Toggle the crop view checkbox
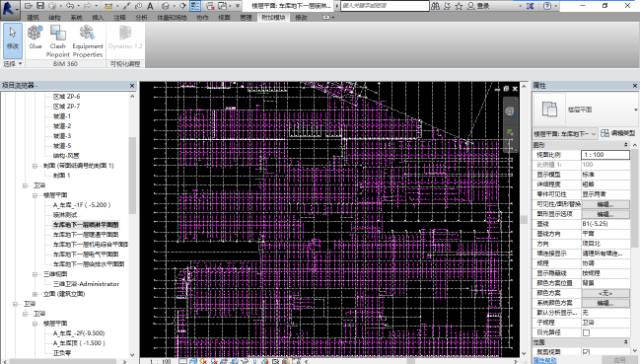 coord(587,351)
